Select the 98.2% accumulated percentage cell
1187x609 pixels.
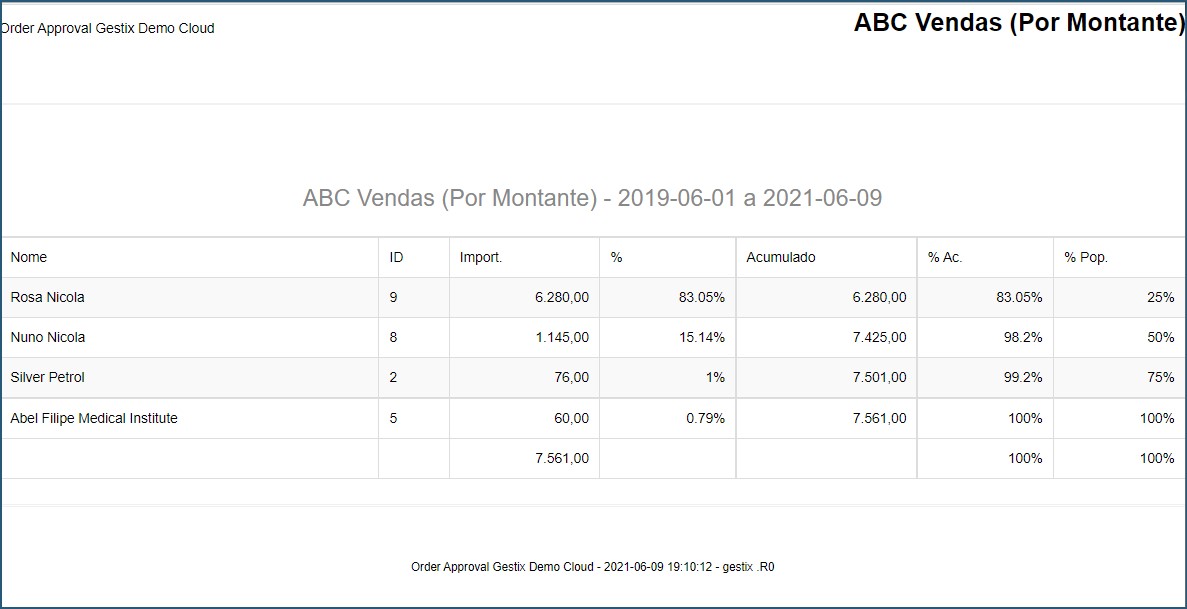pyautogui.click(x=1023, y=338)
